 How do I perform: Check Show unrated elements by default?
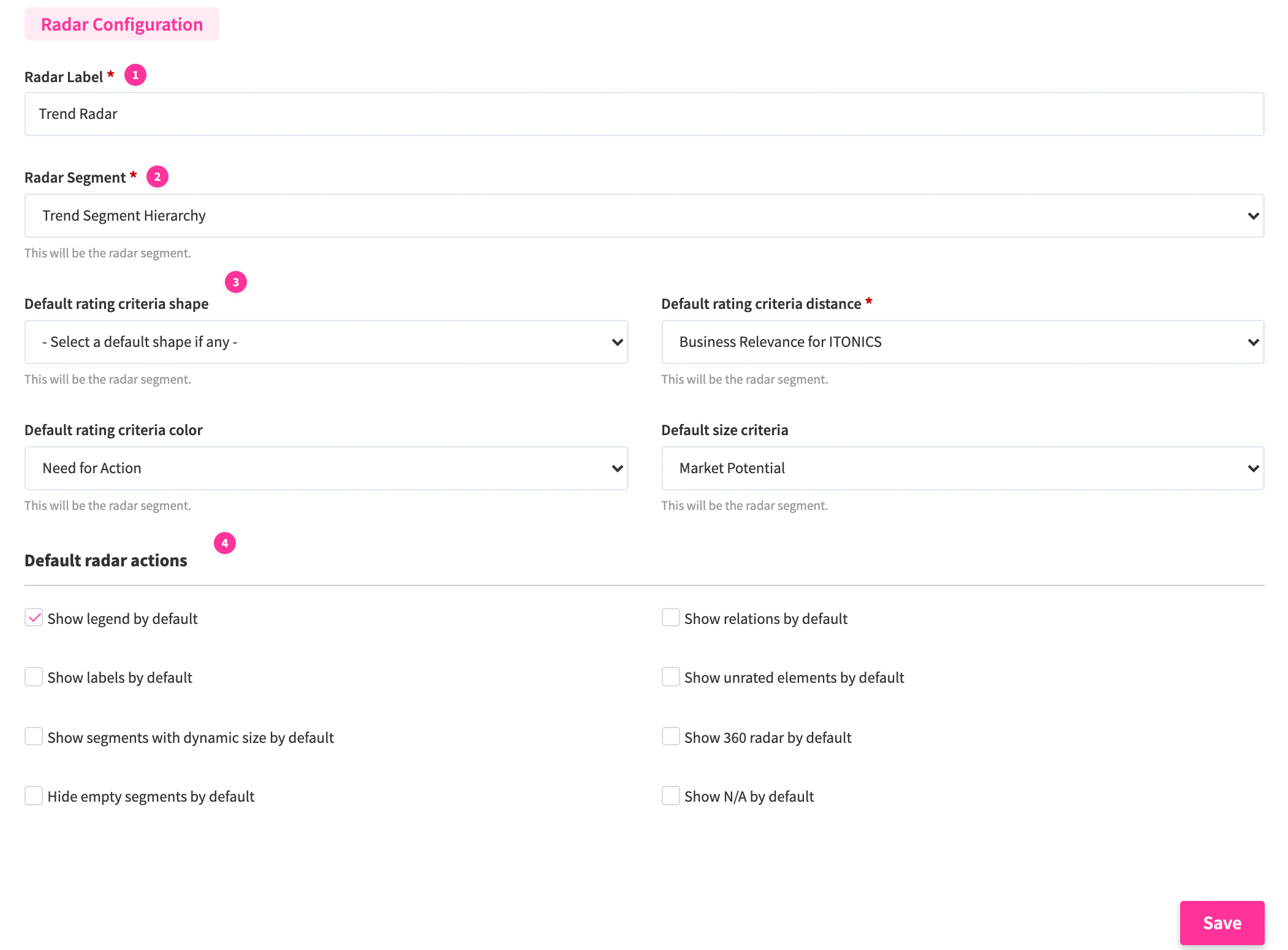click(671, 677)
